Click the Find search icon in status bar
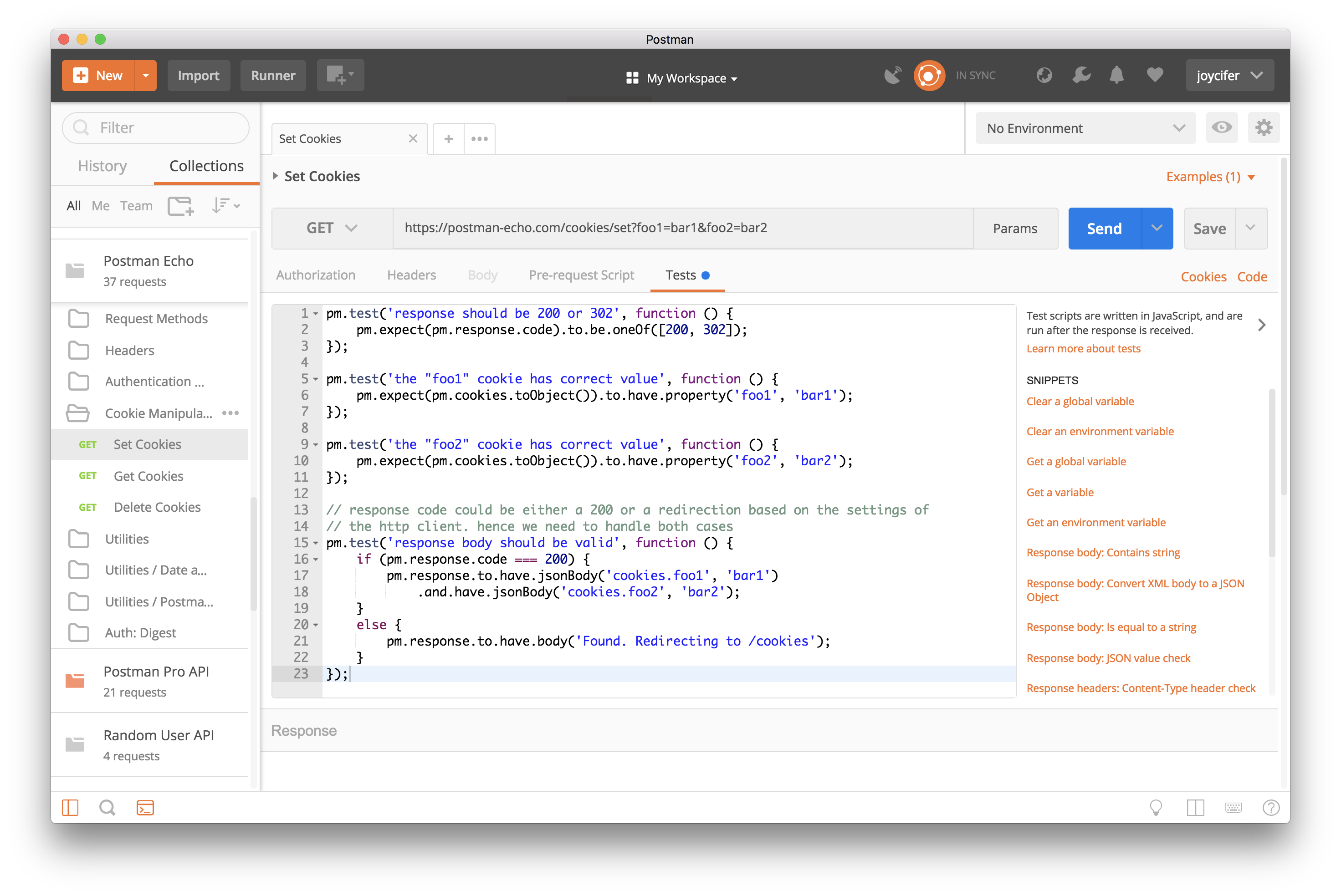This screenshot has width=1341, height=896. click(107, 807)
